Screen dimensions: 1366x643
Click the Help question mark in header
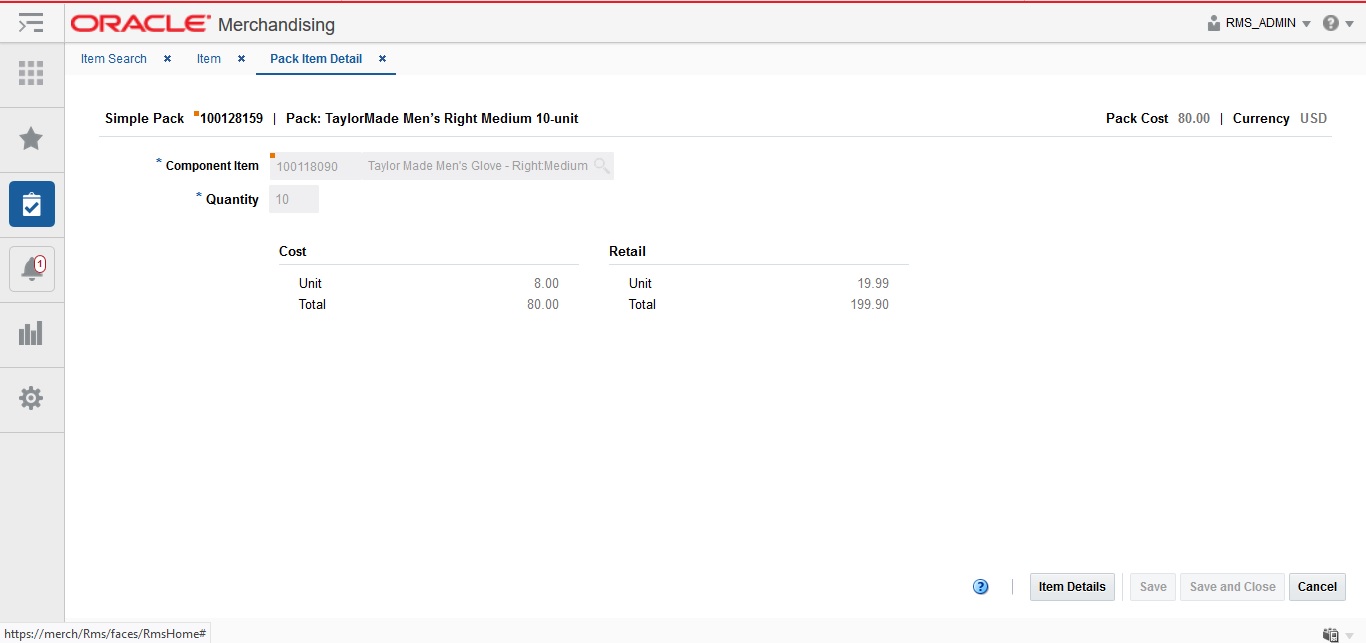pos(1330,23)
